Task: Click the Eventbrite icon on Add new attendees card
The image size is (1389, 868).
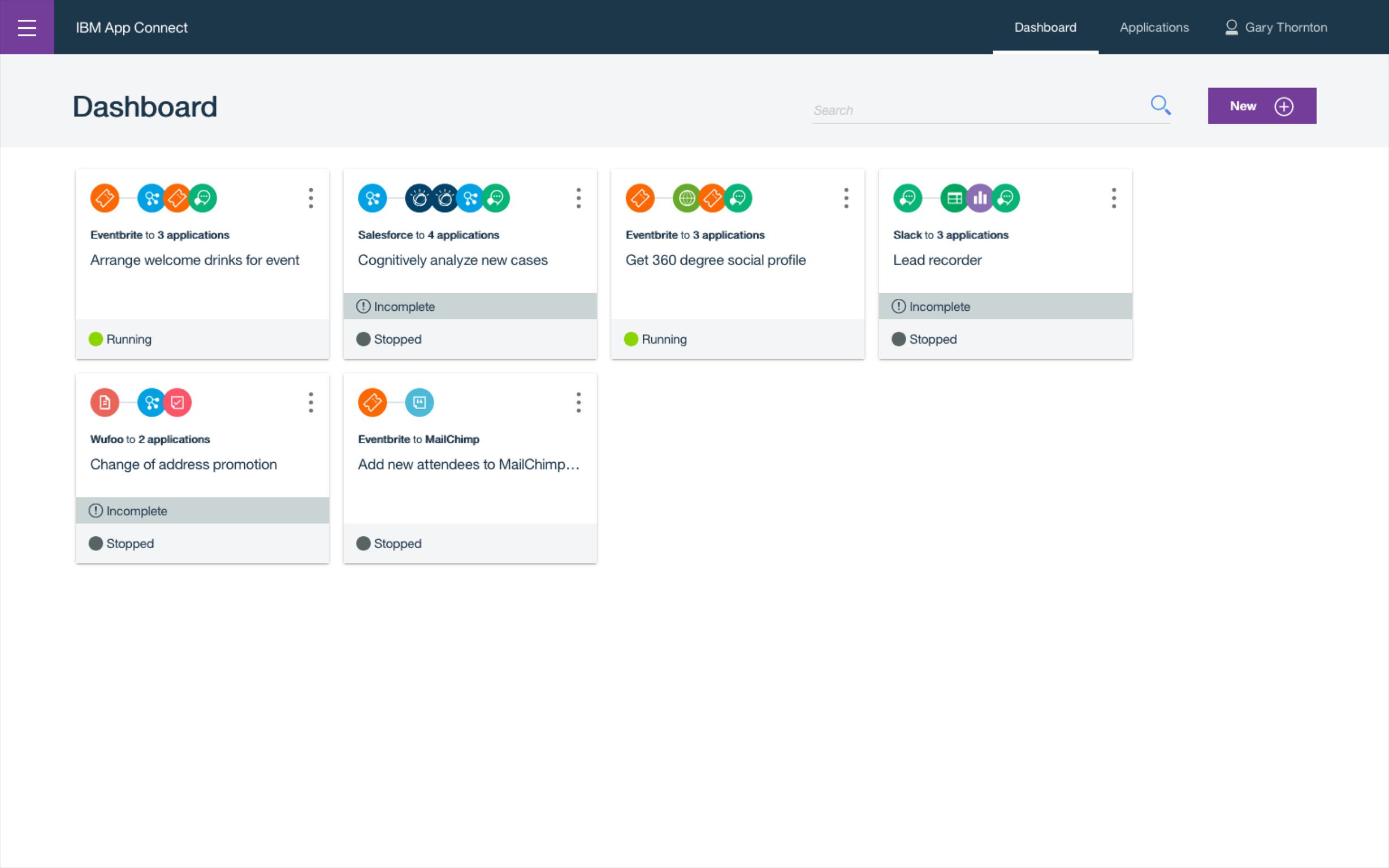Action: (x=372, y=402)
